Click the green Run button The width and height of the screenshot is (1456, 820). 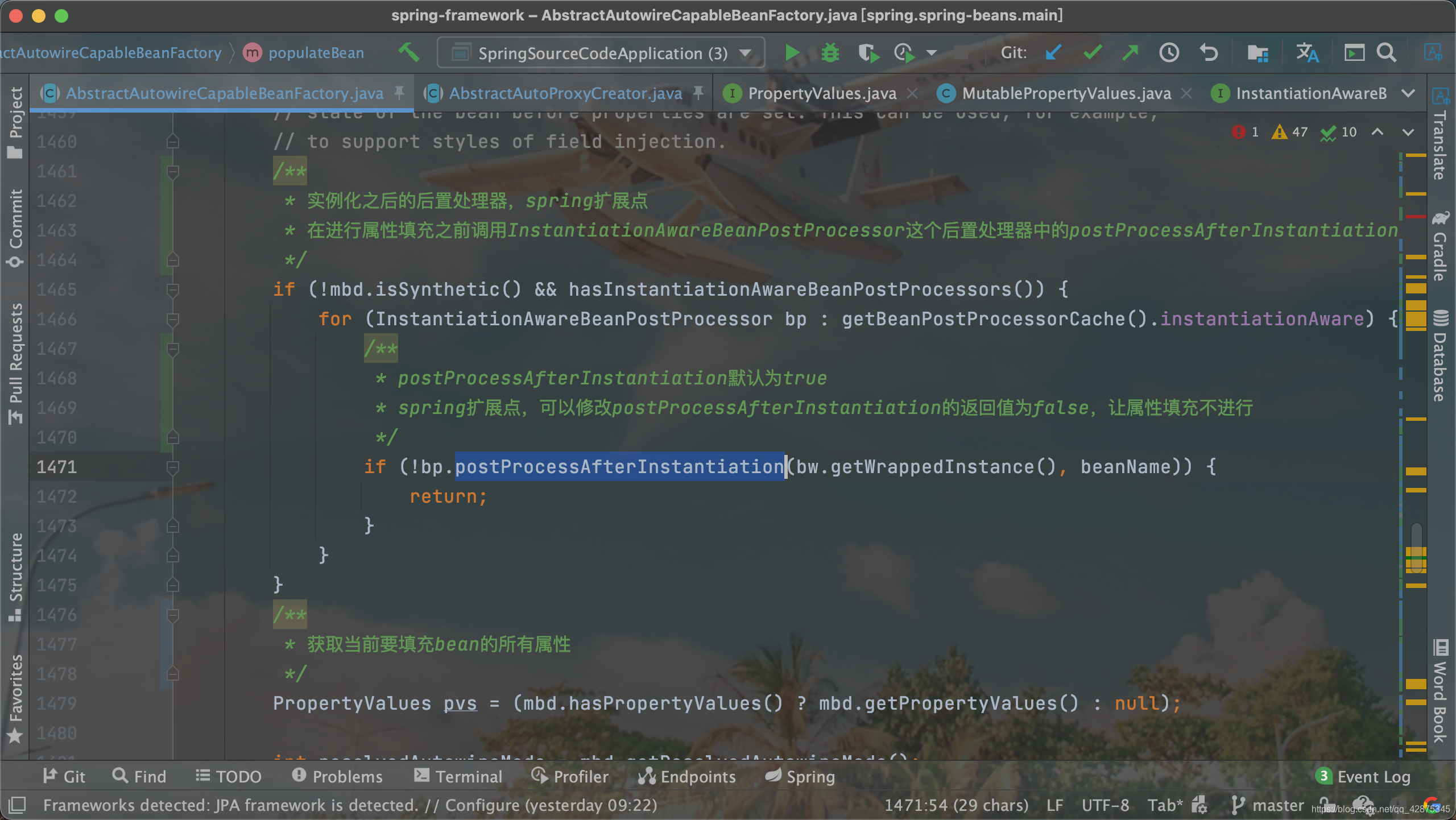point(791,53)
